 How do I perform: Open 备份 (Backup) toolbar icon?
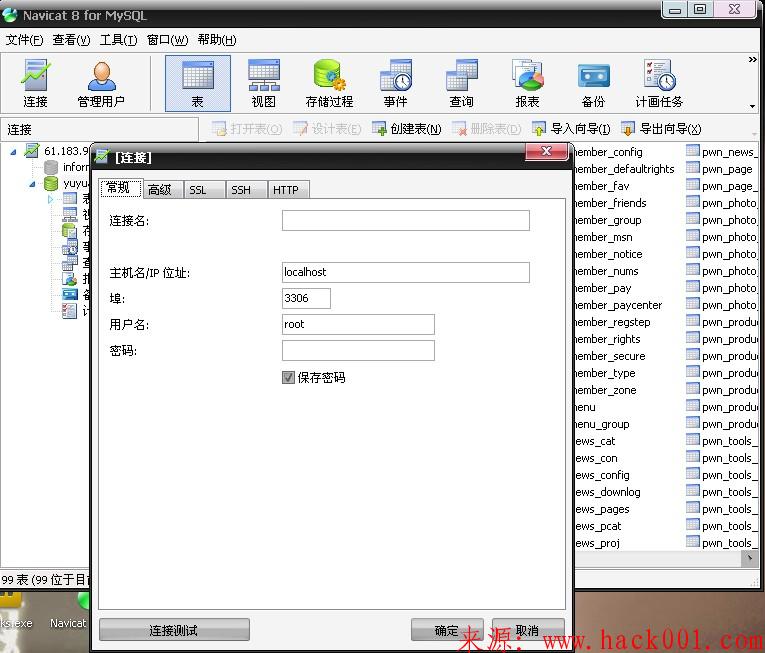[593, 83]
